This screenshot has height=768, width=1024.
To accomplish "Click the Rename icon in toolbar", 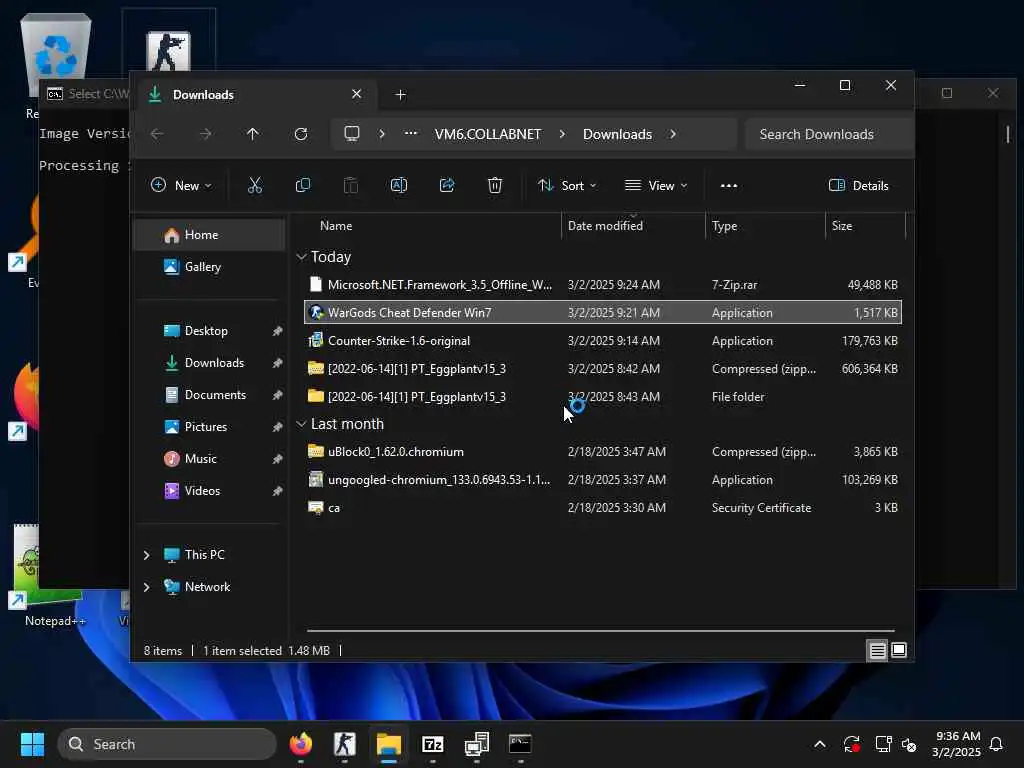I will coord(398,185).
